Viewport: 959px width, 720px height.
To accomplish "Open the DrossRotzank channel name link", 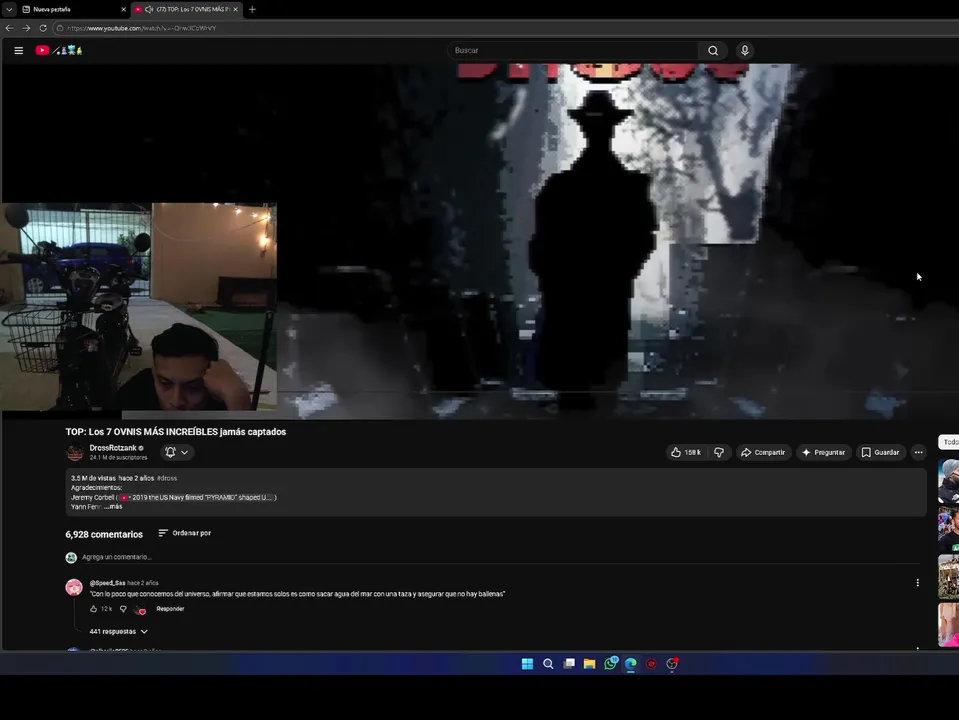I will pyautogui.click(x=113, y=448).
